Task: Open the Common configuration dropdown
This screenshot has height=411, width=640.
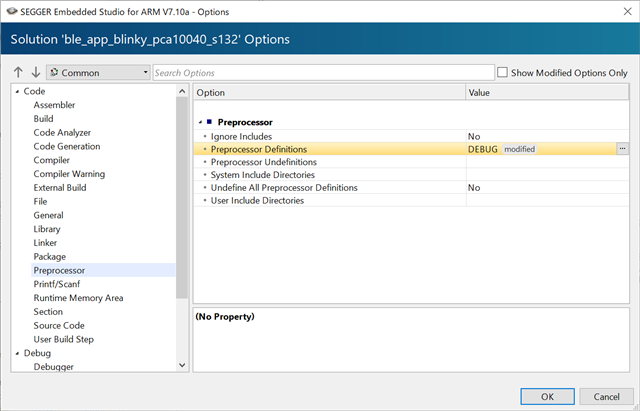Action: click(98, 73)
